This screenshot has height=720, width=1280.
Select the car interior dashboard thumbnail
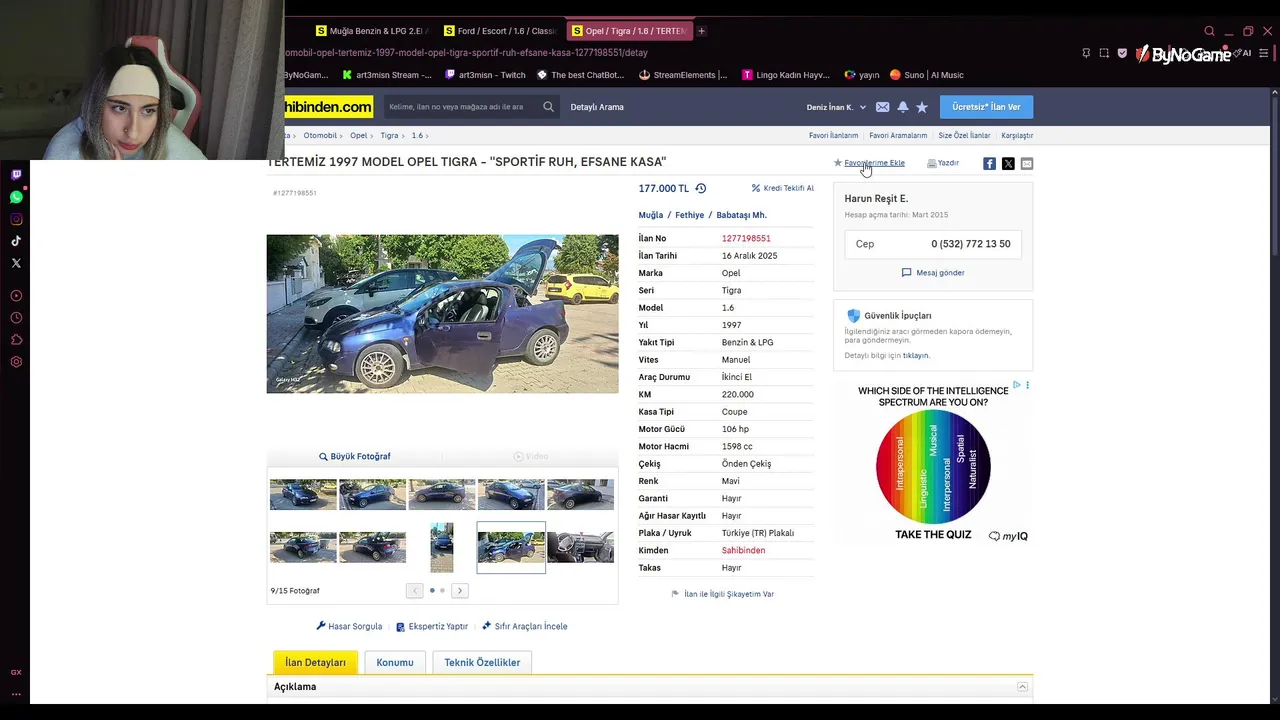point(581,547)
